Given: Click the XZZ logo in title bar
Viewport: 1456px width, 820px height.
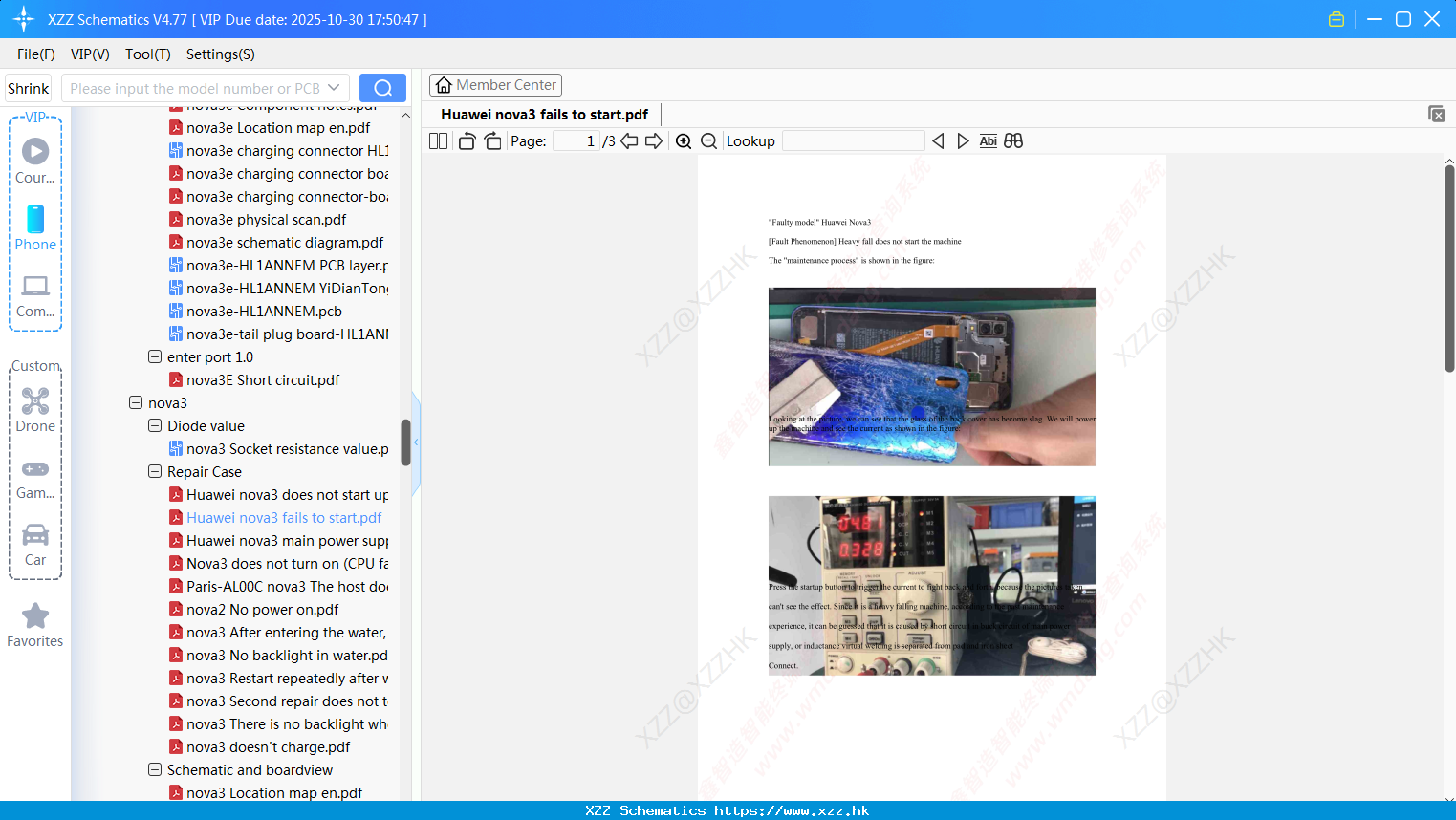Looking at the screenshot, I should 23,19.
